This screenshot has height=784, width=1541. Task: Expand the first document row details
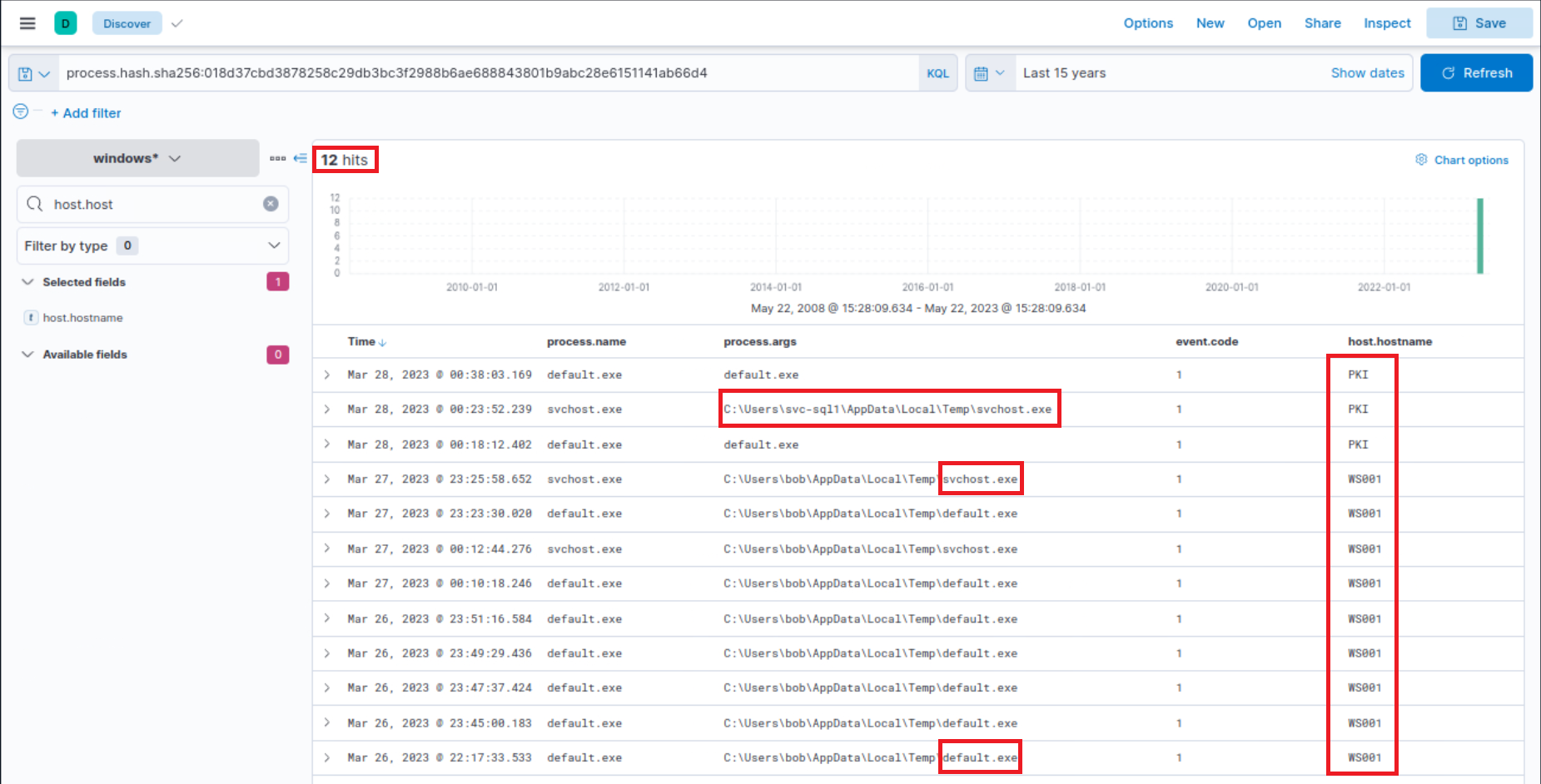point(326,375)
